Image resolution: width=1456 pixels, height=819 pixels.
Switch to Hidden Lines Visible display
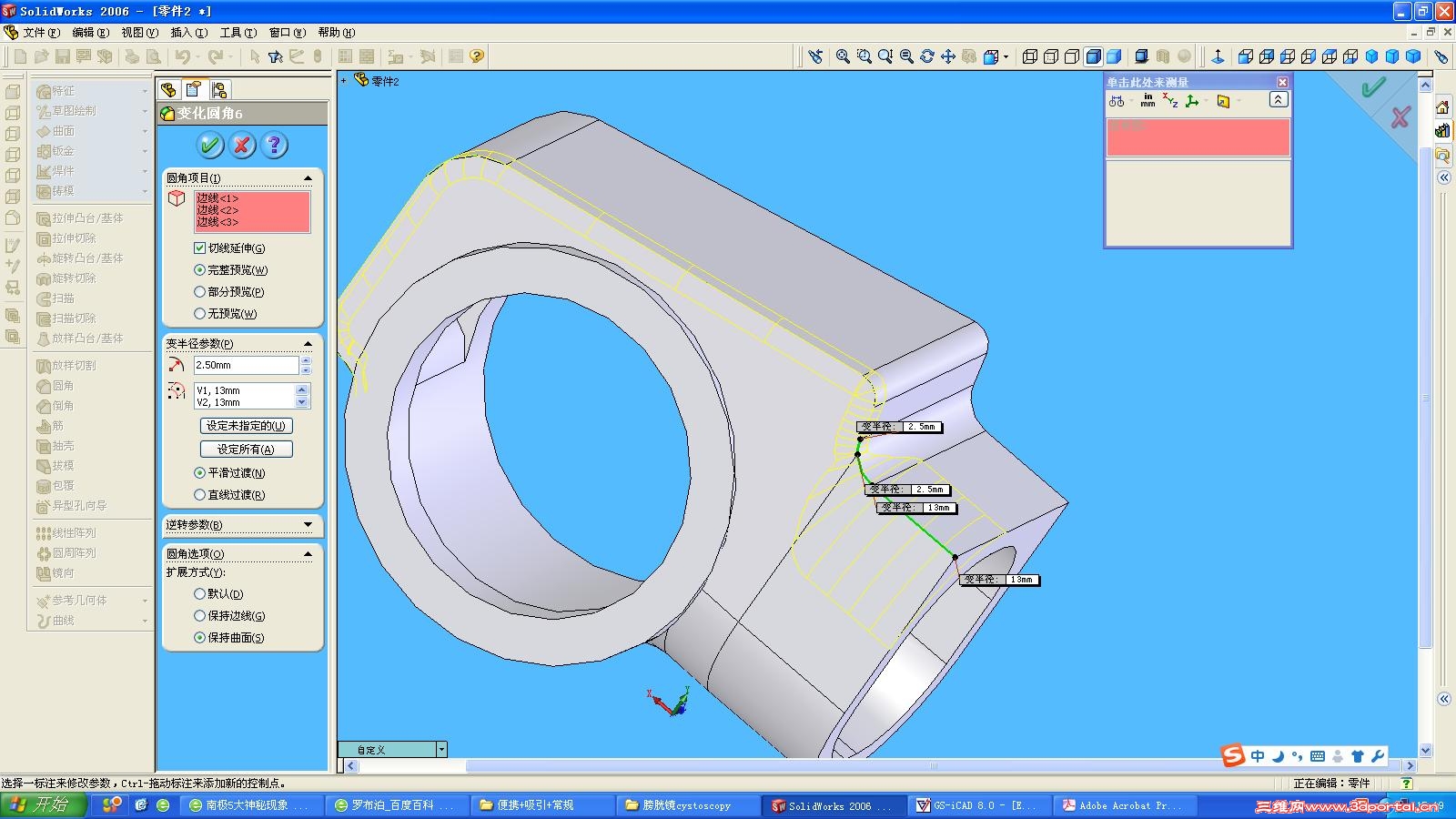tap(1051, 56)
